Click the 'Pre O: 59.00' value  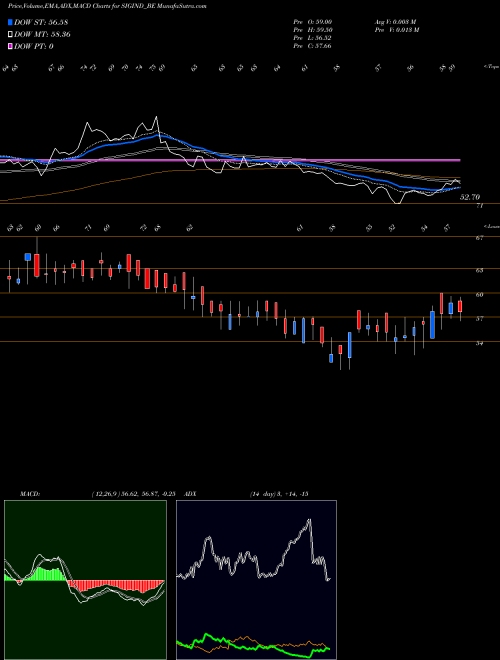[x=312, y=21]
